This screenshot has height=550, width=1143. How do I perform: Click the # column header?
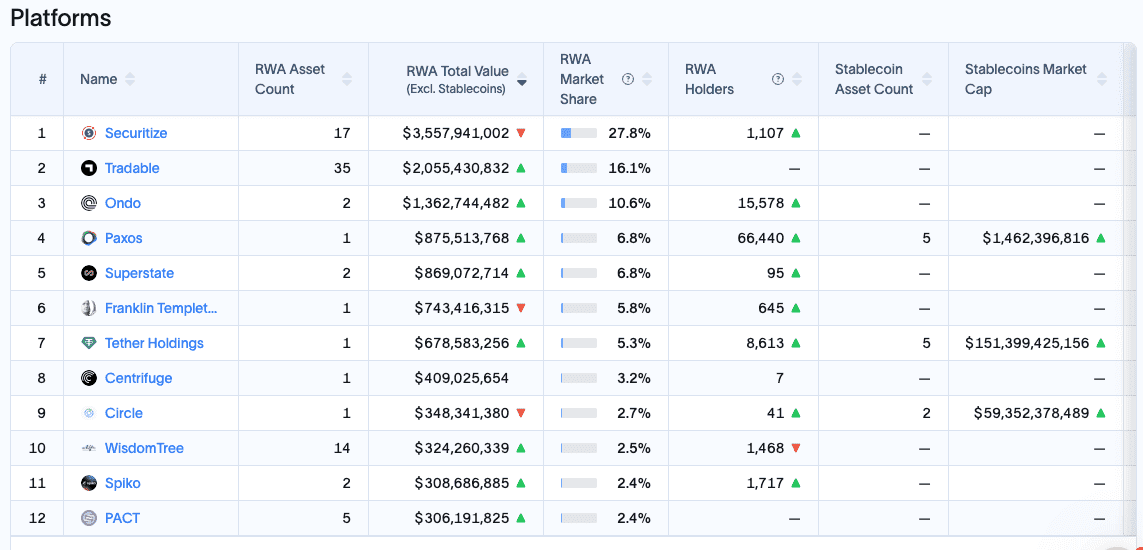[42, 79]
